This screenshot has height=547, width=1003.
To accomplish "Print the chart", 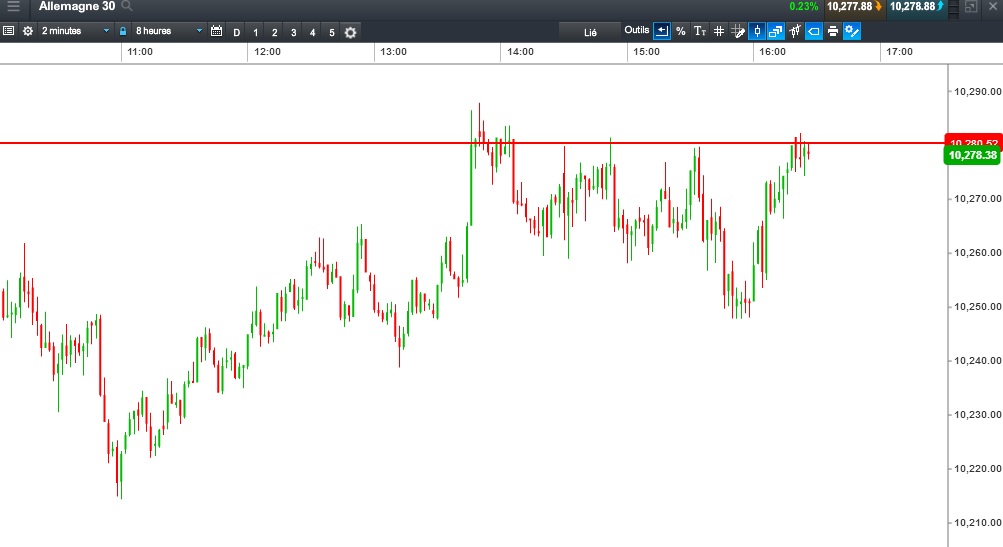I will coord(833,31).
